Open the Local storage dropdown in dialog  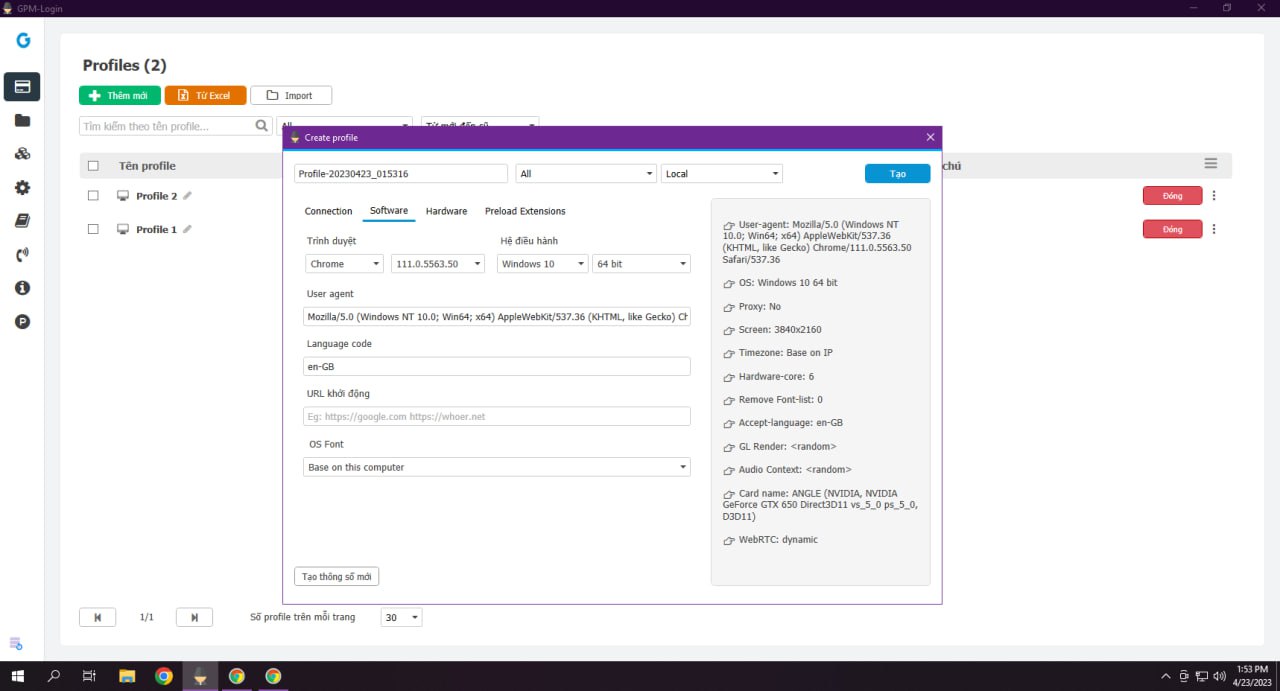722,174
